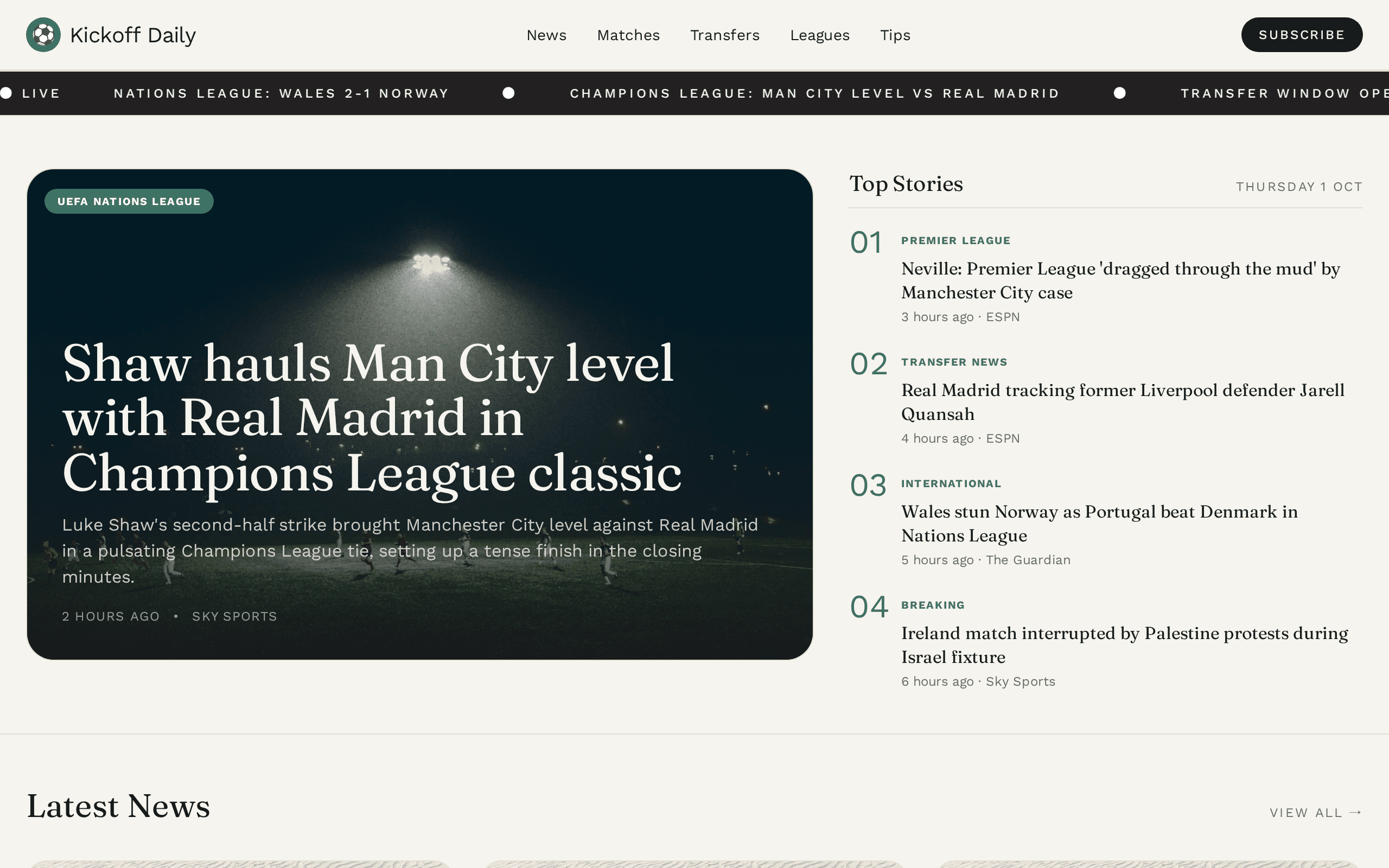Image resolution: width=1389 pixels, height=868 pixels.
Task: Open the Shaw hauls Man City level headline
Action: click(x=372, y=418)
